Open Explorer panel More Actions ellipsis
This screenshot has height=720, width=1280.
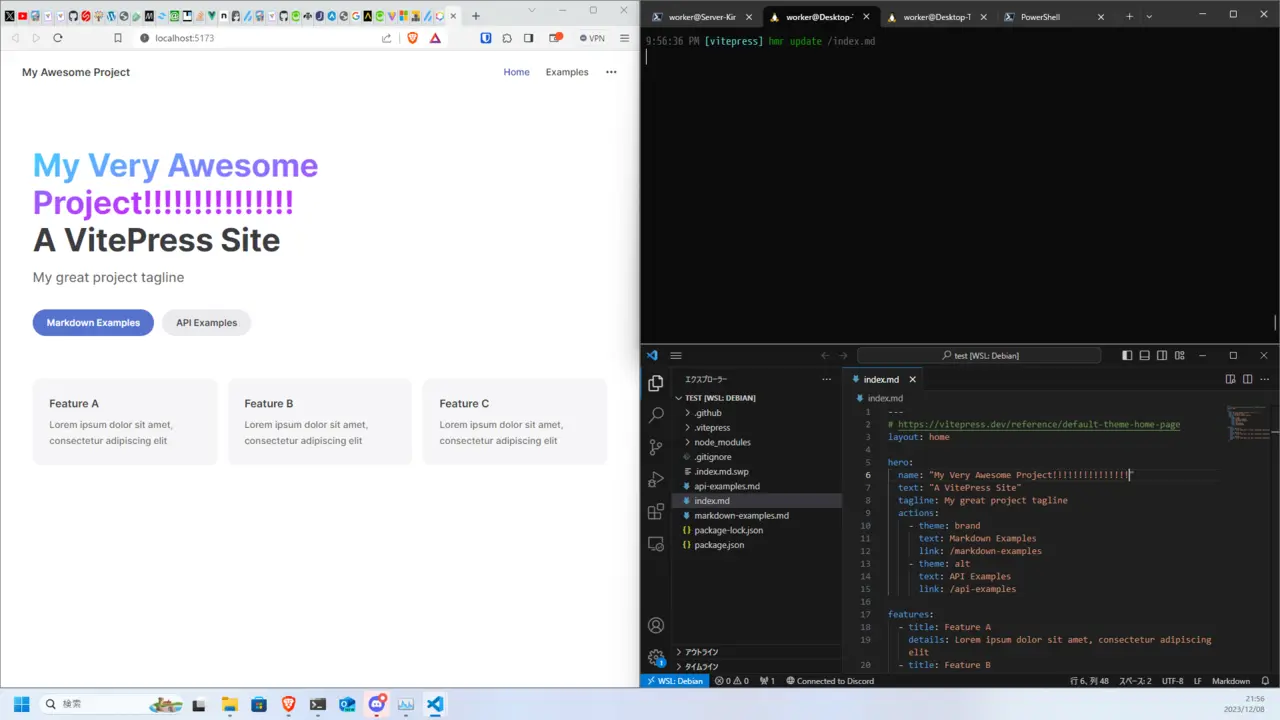point(826,379)
